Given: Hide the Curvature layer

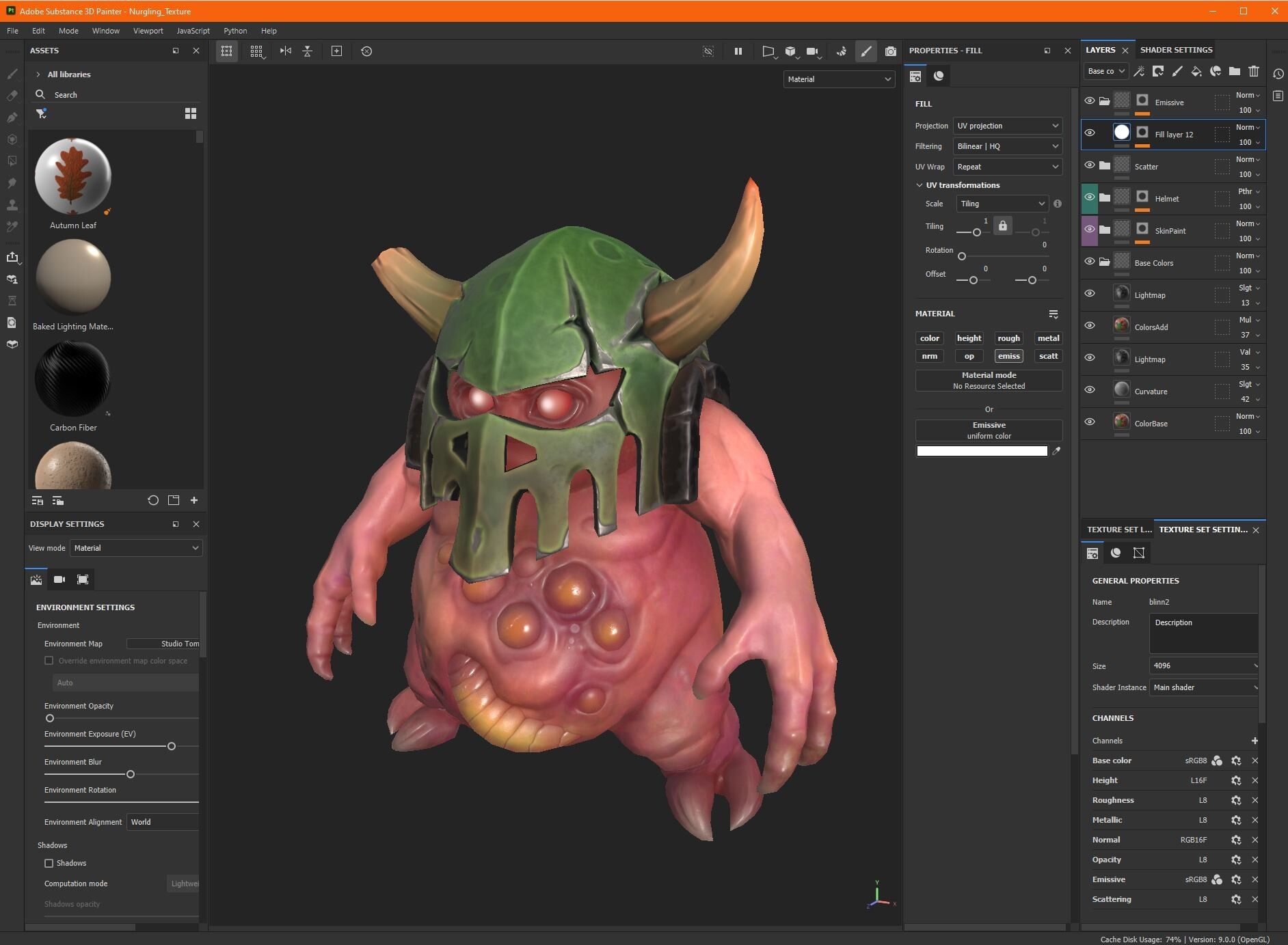Looking at the screenshot, I should 1090,390.
